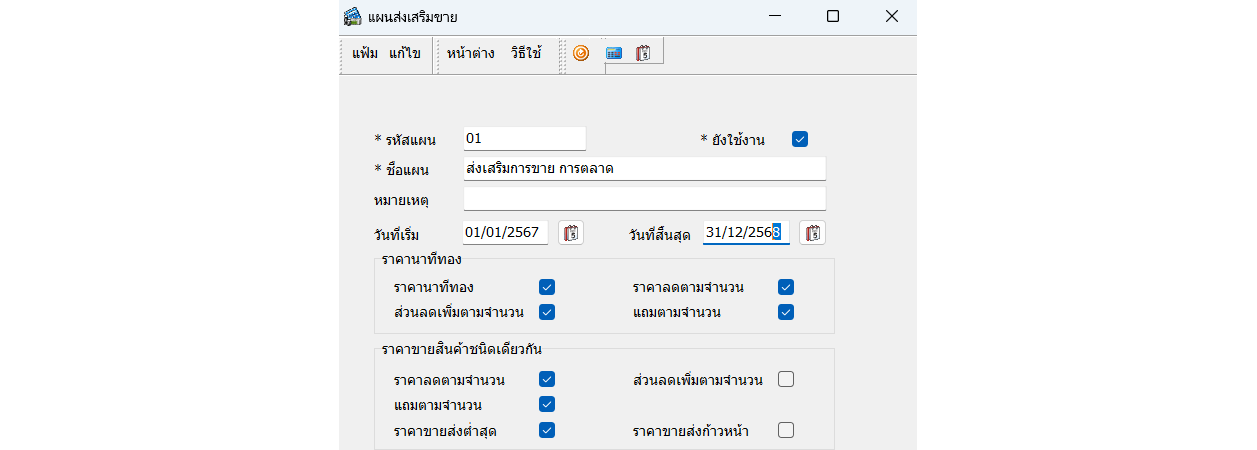The image size is (1257, 450).
Task: Open calendar picker for วันที่สิ้นสุด
Action: tap(813, 233)
